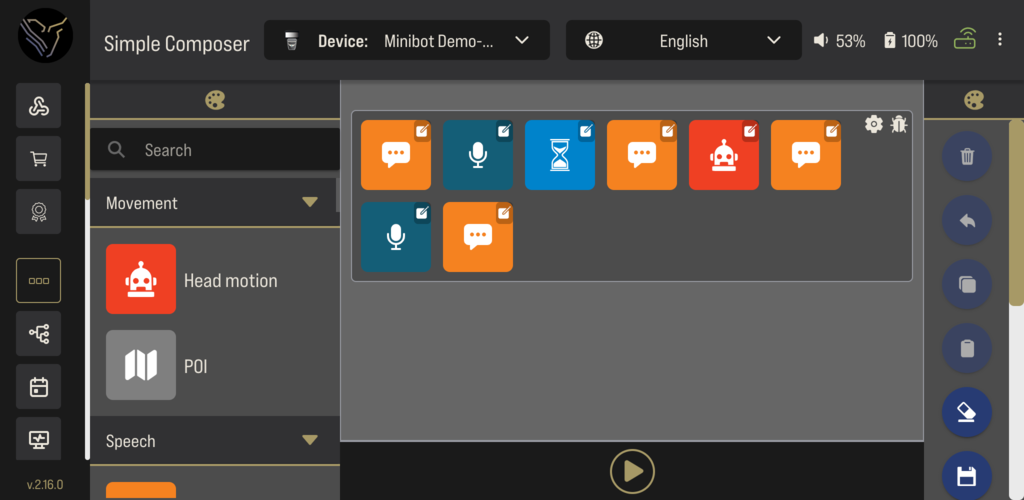
Task: Open the award badge sidebar page
Action: [x=39, y=211]
